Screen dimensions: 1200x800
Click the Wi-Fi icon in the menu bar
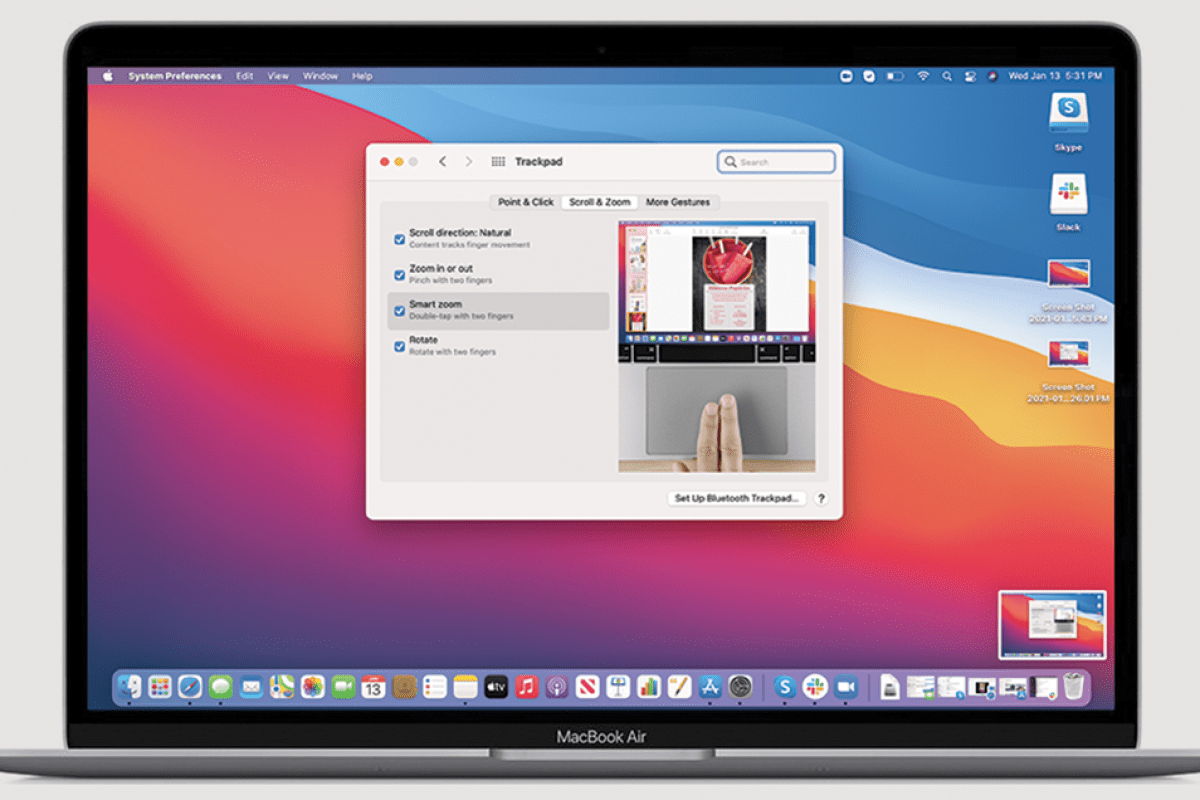[x=922, y=75]
